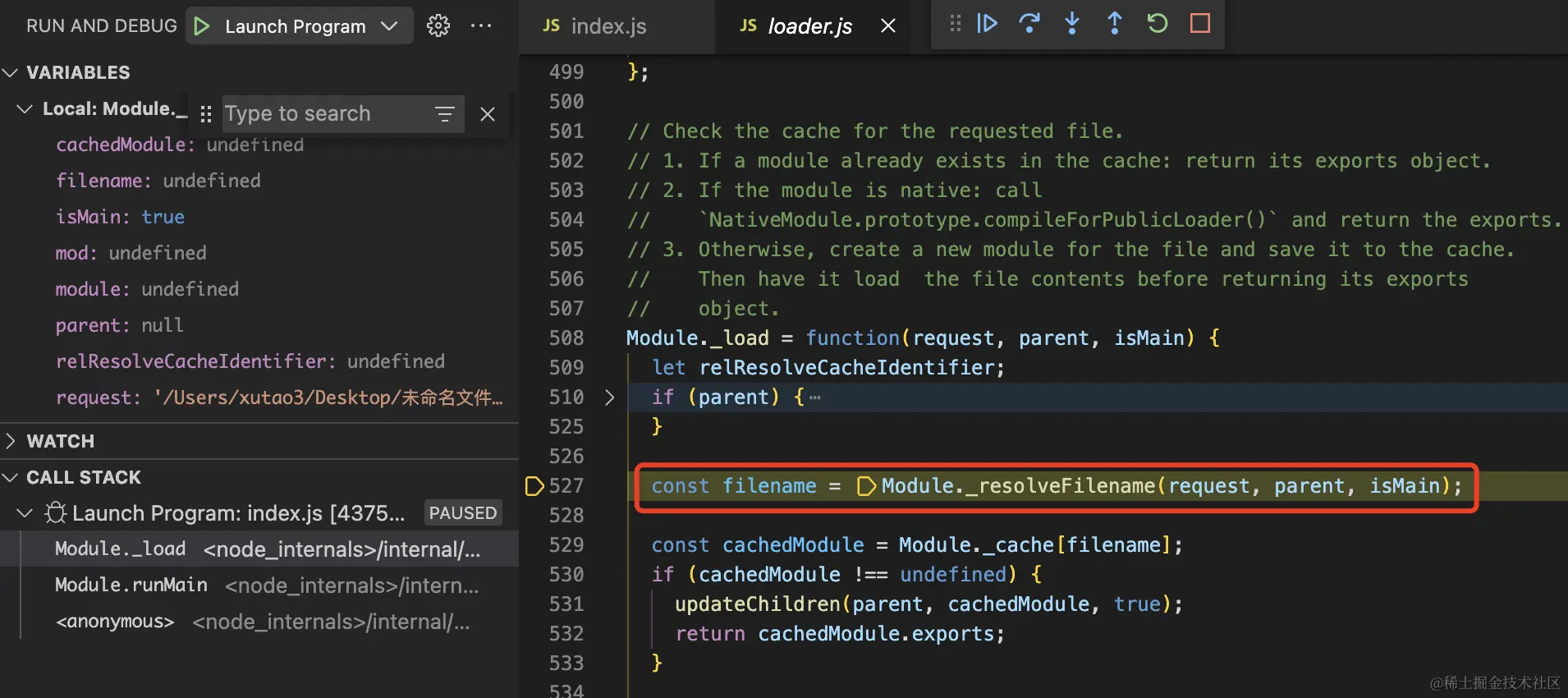The width and height of the screenshot is (1568, 698).
Task: Click the inline breakpoint before Module._resolveFilename
Action: 865,486
